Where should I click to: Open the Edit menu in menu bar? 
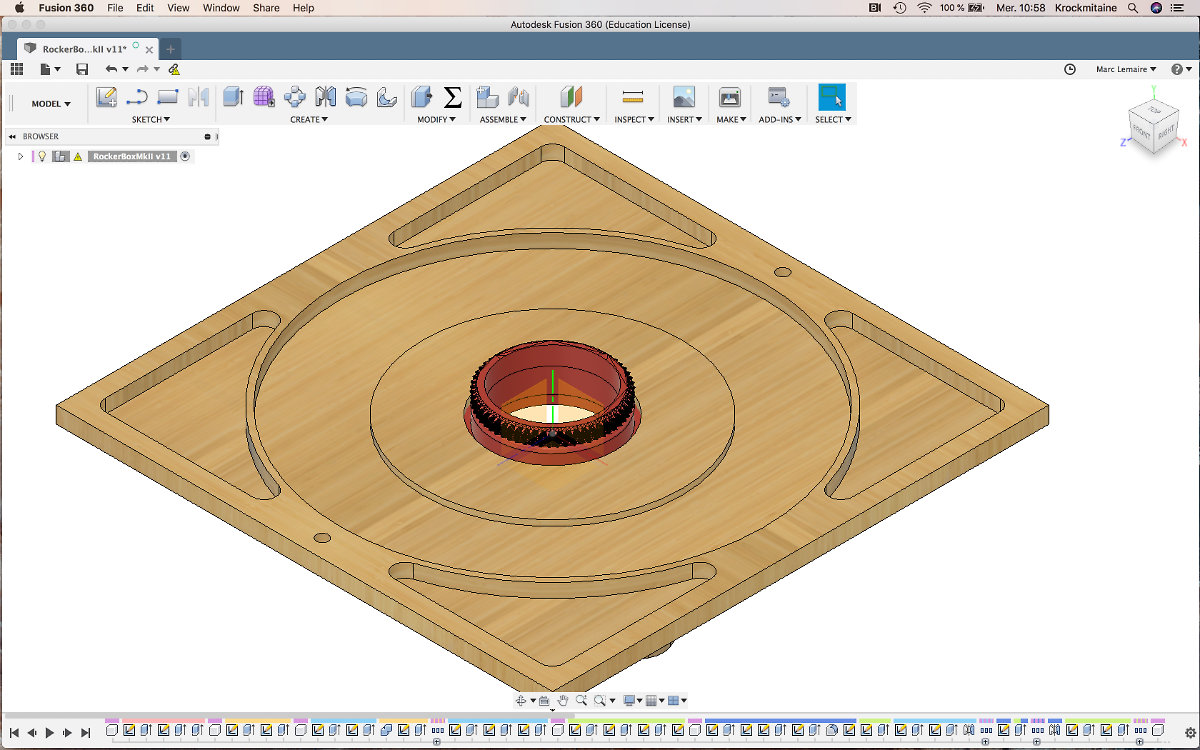pos(145,8)
